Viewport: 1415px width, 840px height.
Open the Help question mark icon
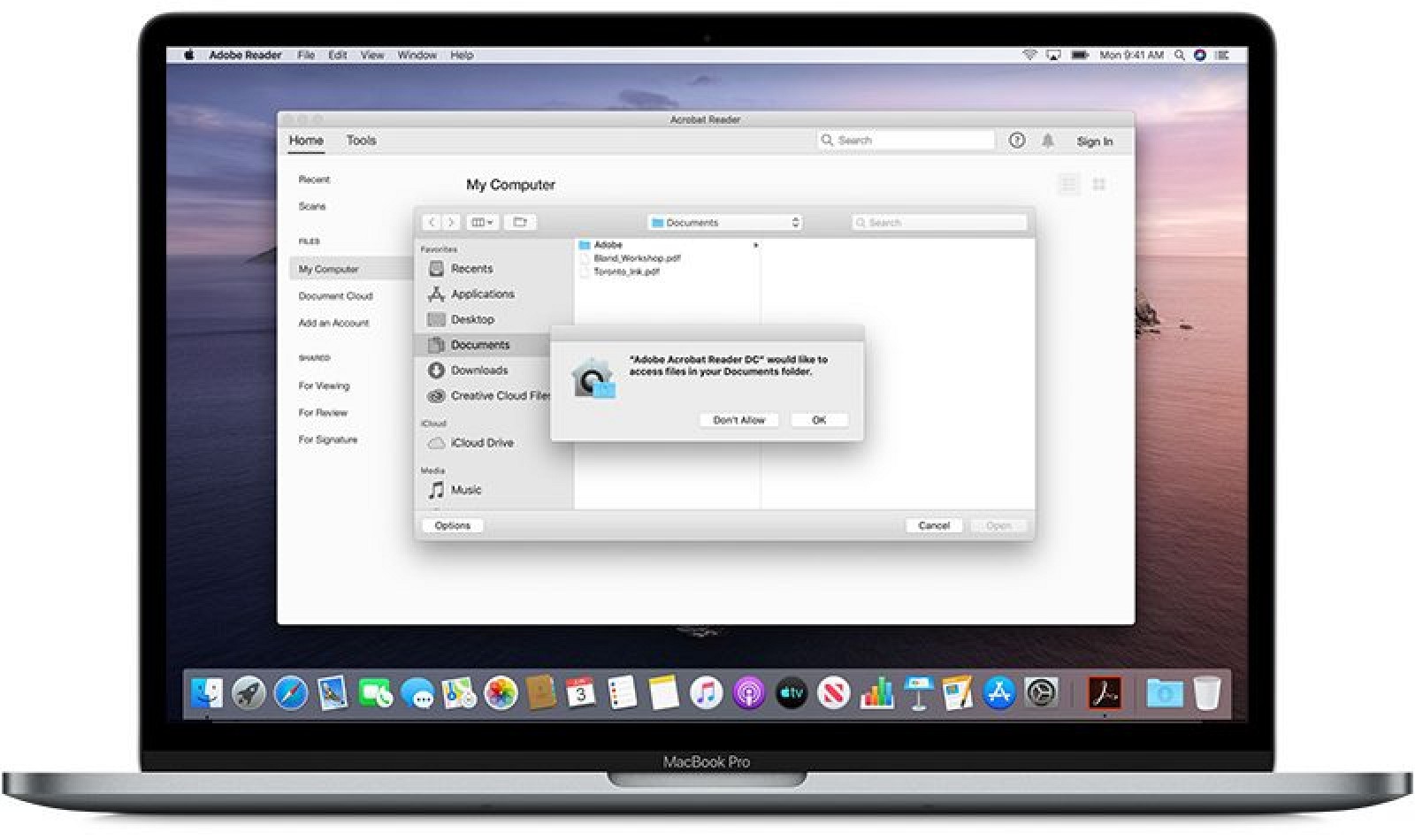(x=1017, y=141)
